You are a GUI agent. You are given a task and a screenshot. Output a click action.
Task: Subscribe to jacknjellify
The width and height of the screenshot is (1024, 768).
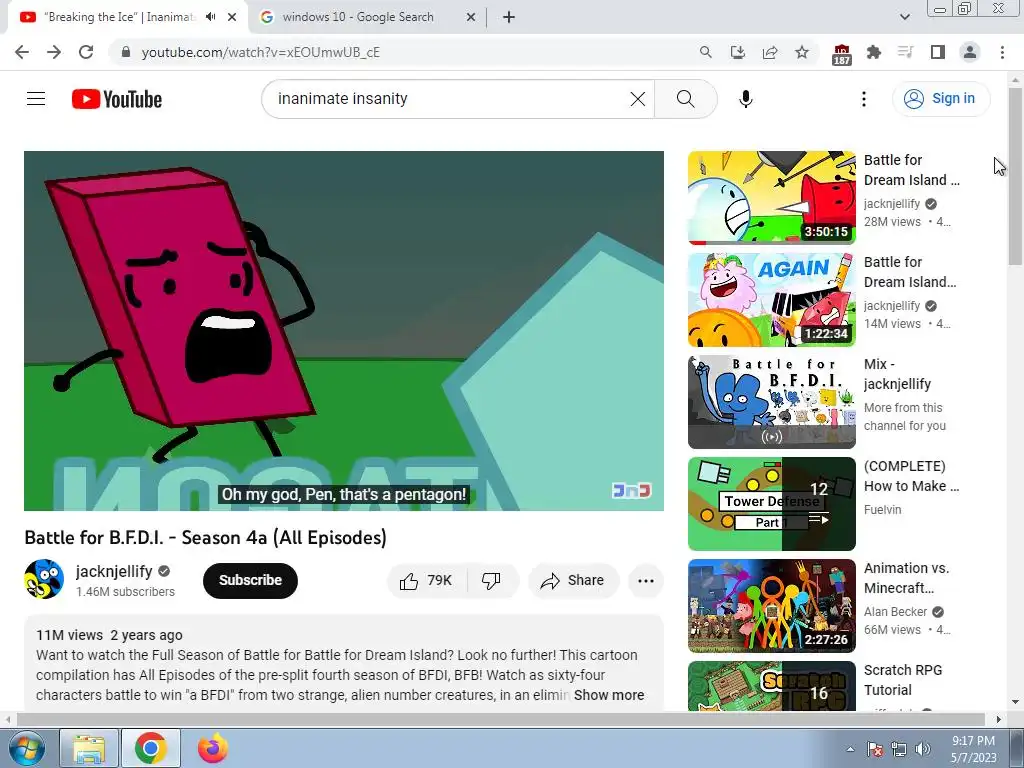point(250,580)
